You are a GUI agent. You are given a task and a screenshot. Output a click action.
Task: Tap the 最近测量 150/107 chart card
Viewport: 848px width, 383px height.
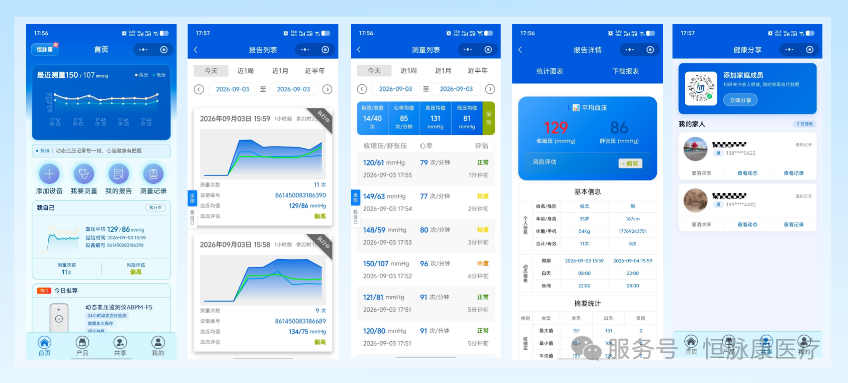click(x=101, y=102)
